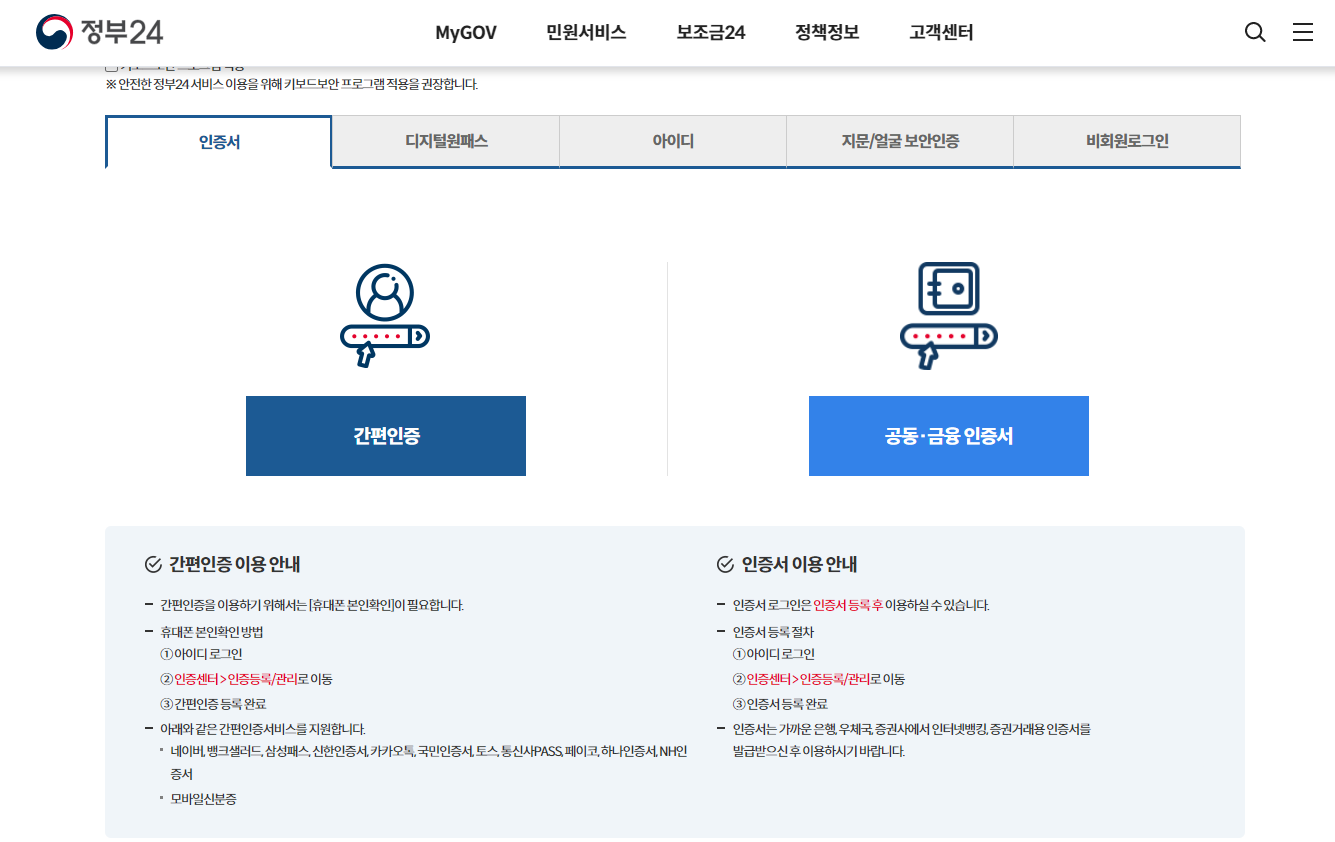Open the 보조금24 menu
The width and height of the screenshot is (1335, 842).
click(x=709, y=32)
